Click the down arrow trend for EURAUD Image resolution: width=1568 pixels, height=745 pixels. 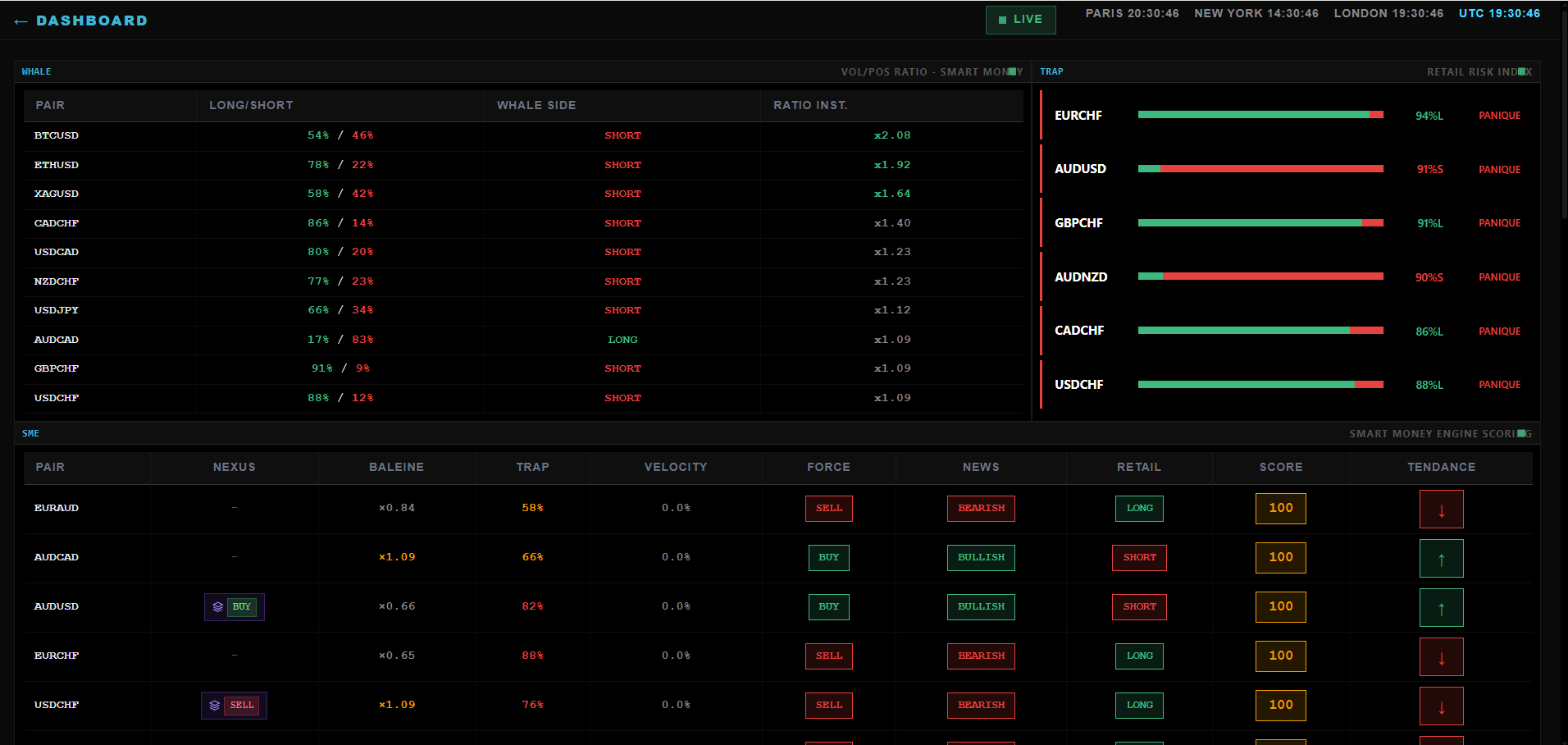pos(1441,510)
